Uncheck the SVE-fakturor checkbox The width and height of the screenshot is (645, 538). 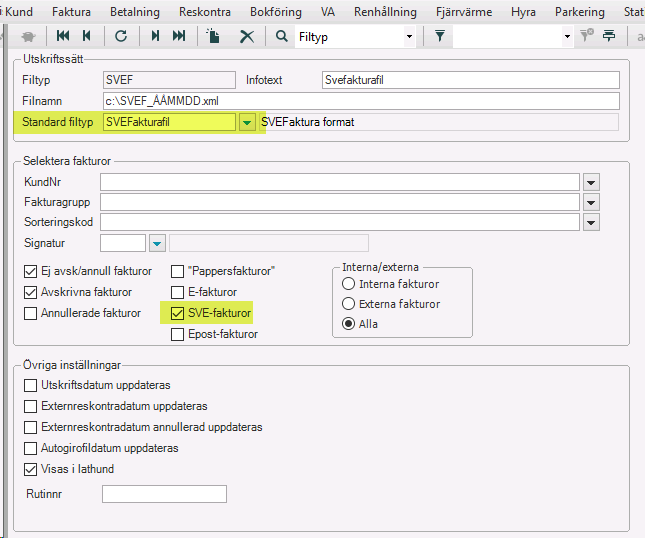pyautogui.click(x=178, y=313)
